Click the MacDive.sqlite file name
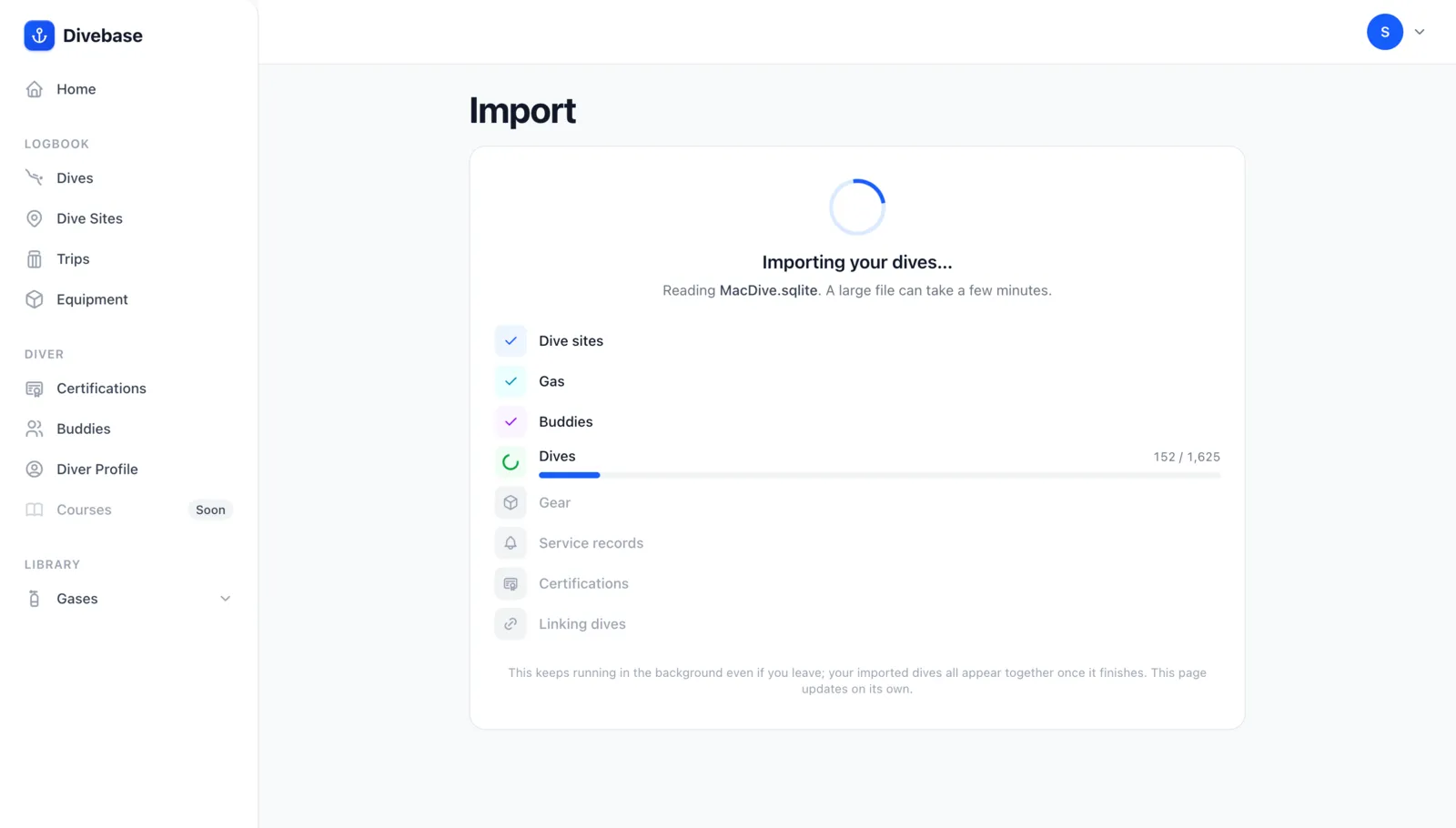The height and width of the screenshot is (828, 1456). [x=768, y=290]
